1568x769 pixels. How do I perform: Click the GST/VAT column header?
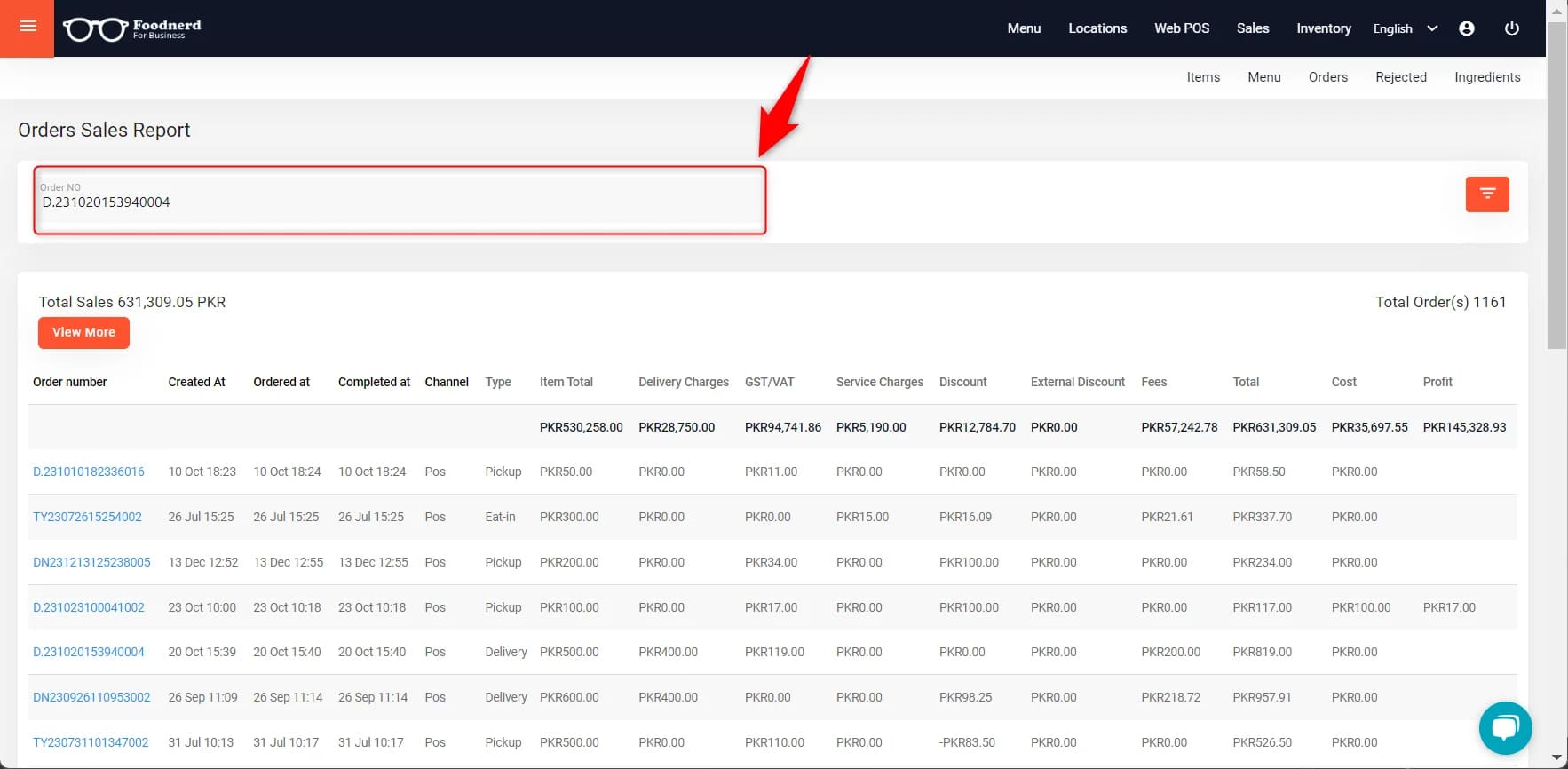click(769, 382)
